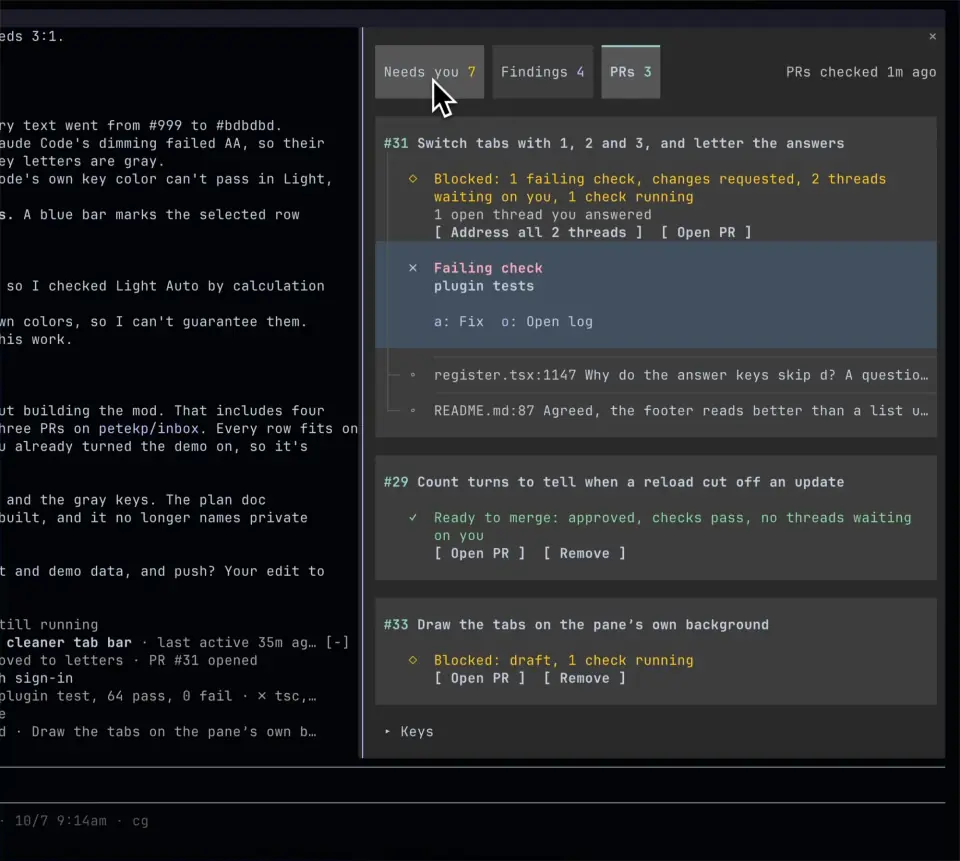This screenshot has height=861, width=960.
Task: Click the Ready to merge status text
Action: (x=672, y=527)
